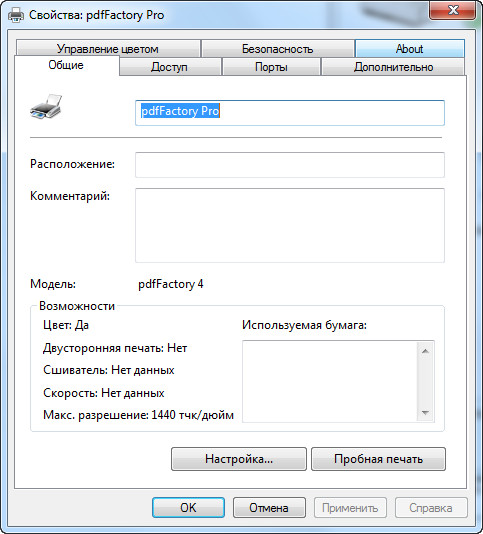Click the Применить button
This screenshot has width=483, height=534.
tap(350, 508)
